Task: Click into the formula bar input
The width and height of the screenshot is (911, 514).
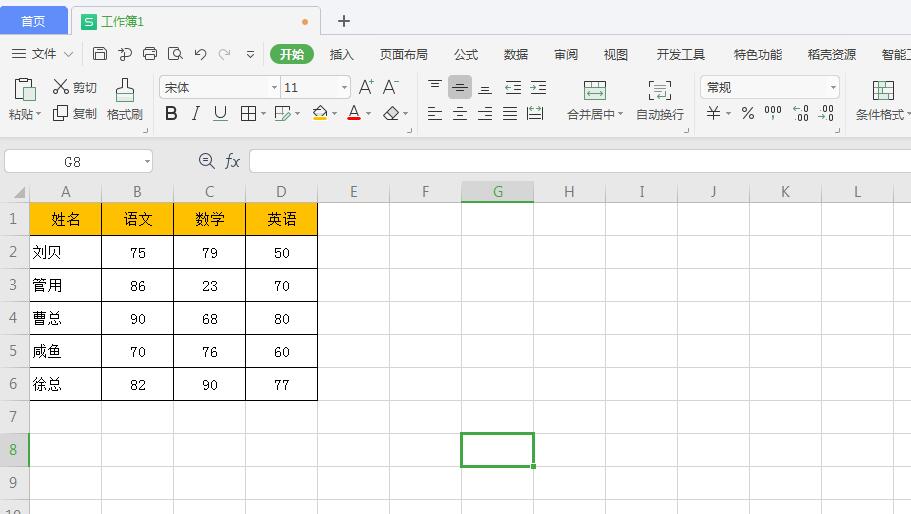Action: (580, 161)
